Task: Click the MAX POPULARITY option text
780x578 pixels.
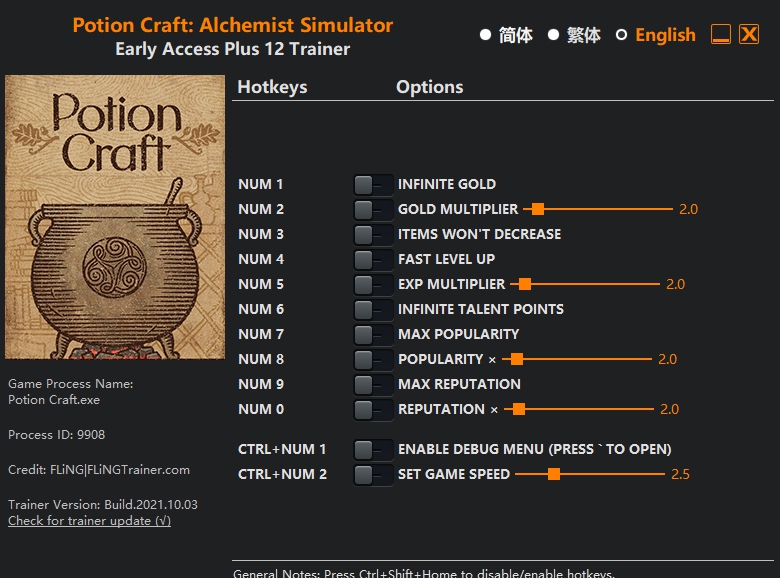Action: (x=458, y=334)
